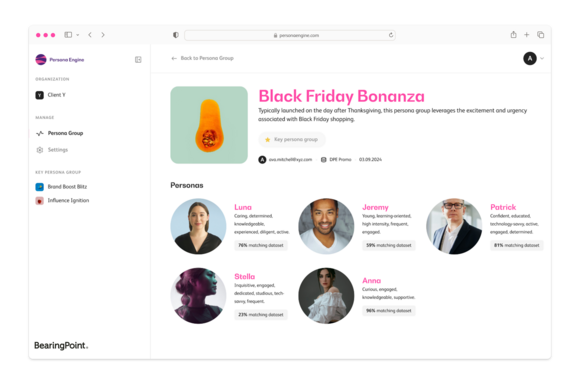Click the browser share icon

(513, 35)
